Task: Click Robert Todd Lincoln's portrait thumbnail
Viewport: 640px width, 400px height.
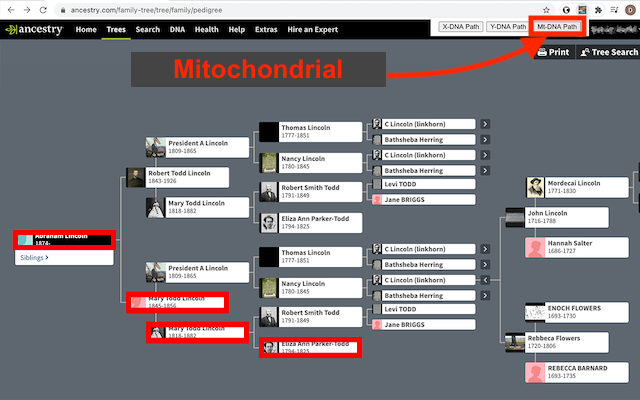Action: 136,178
